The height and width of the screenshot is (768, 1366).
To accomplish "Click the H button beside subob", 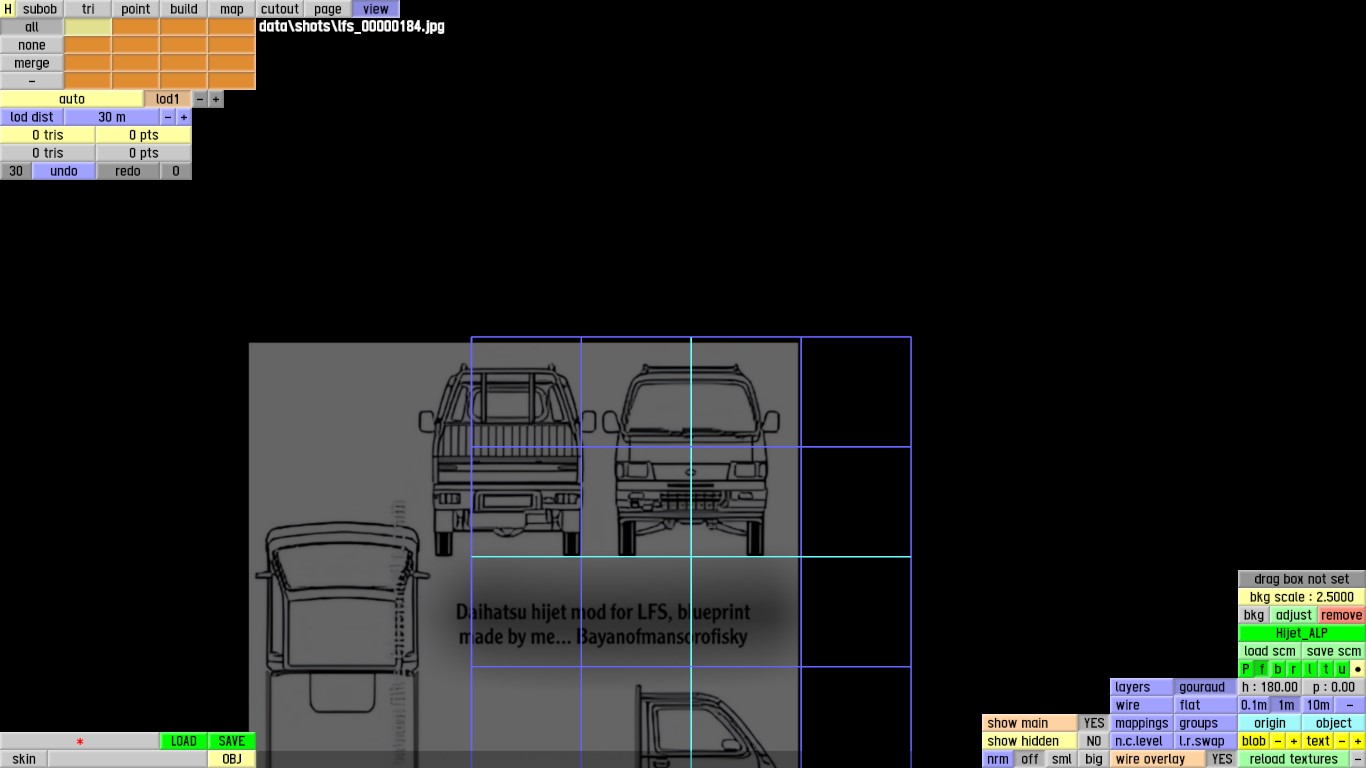I will 8,9.
